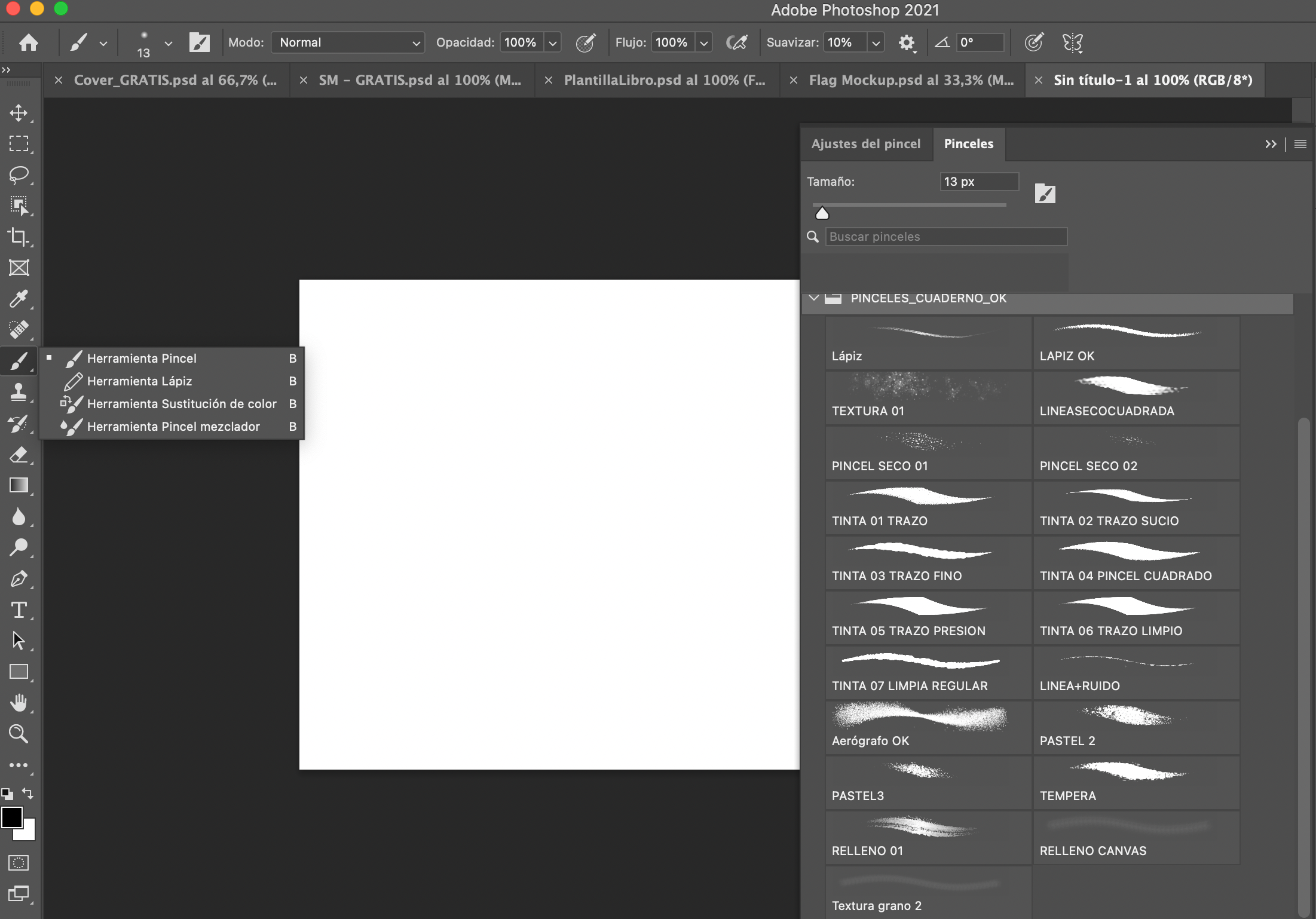Select the Lasso tool

coord(19,175)
